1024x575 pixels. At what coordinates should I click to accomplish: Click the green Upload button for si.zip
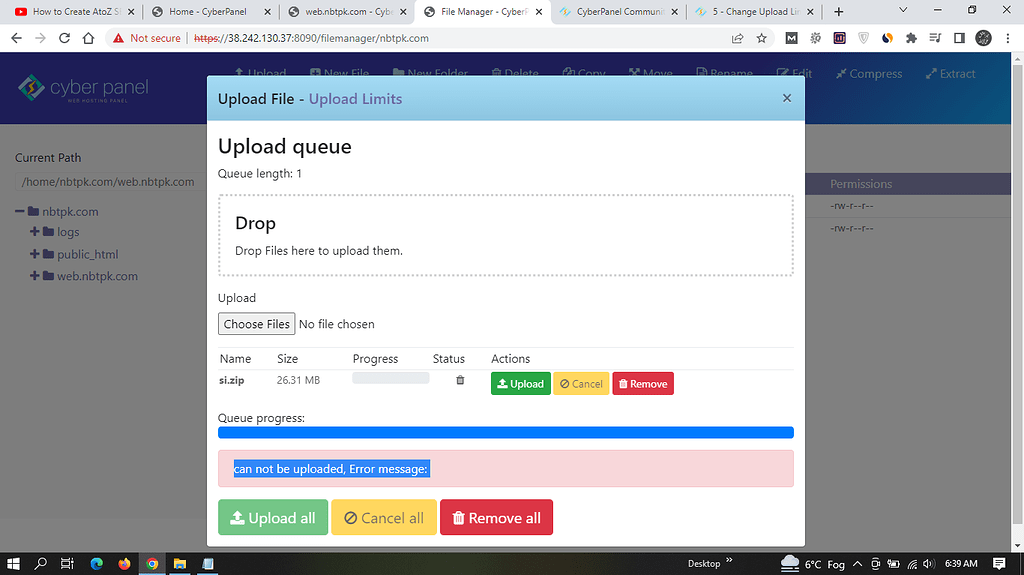(x=520, y=384)
